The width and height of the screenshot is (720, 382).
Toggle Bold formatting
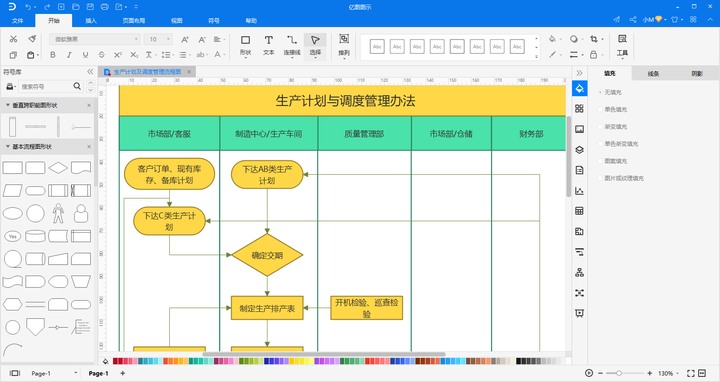coord(53,55)
